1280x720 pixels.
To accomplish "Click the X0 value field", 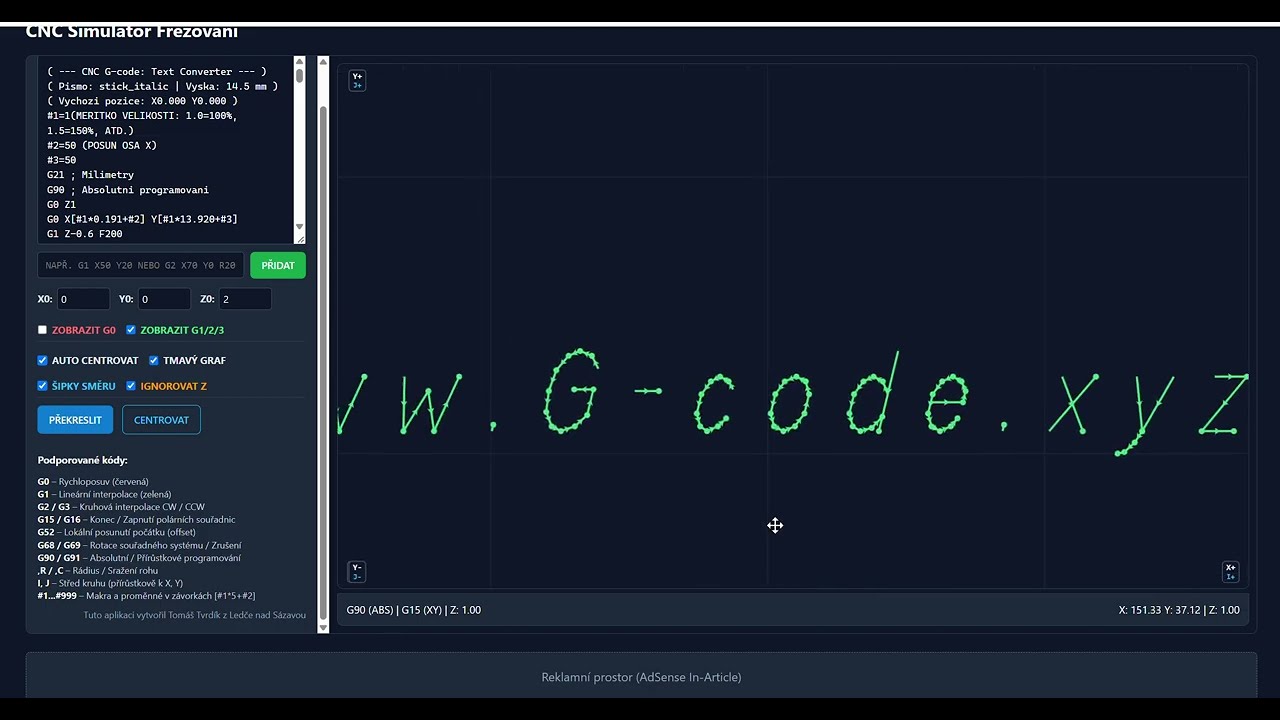I will pos(83,299).
